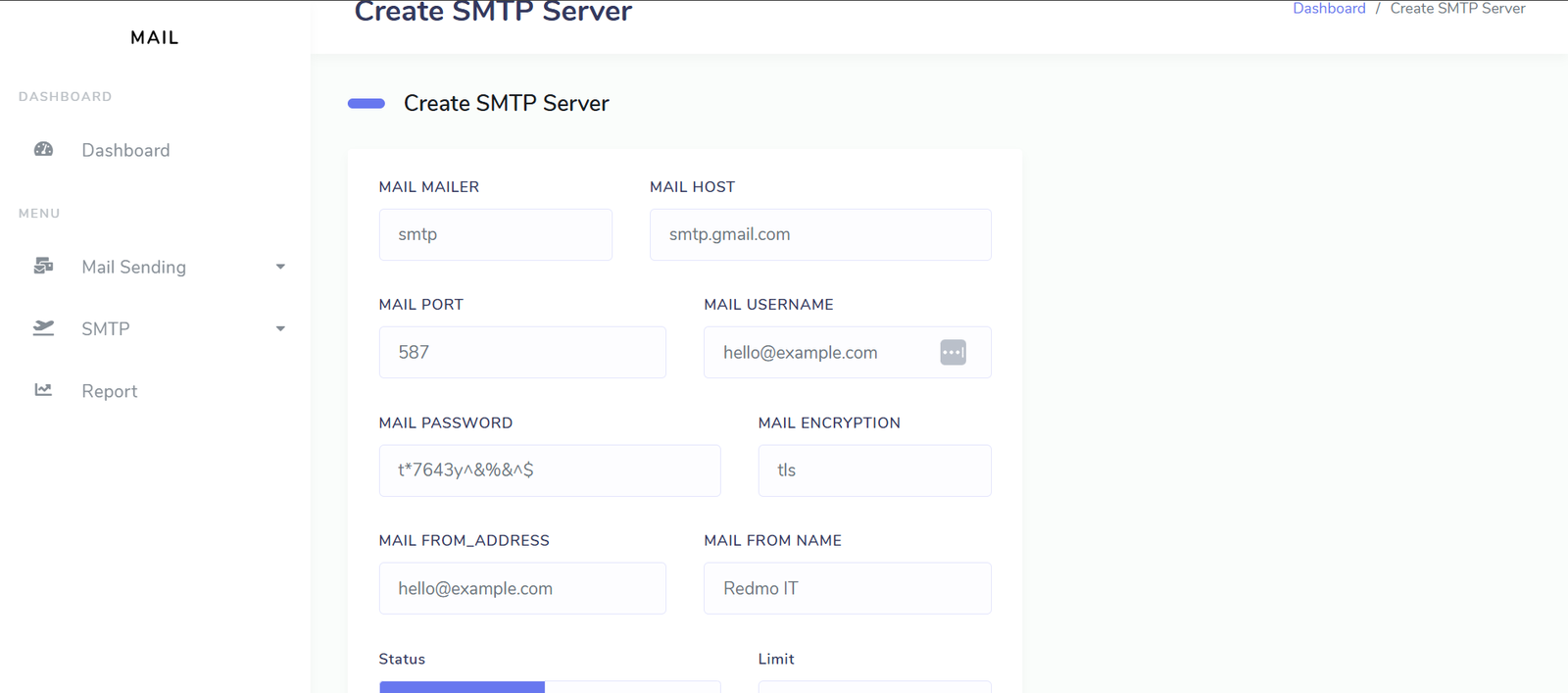The image size is (1568, 693).
Task: Open the Dashboard menu item label
Action: pos(125,150)
